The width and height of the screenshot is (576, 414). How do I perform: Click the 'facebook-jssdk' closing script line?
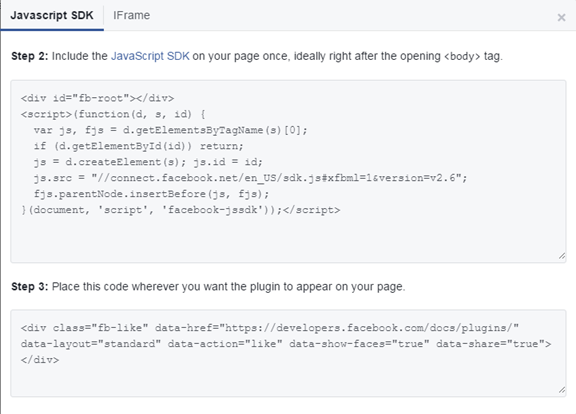pyautogui.click(x=180, y=210)
